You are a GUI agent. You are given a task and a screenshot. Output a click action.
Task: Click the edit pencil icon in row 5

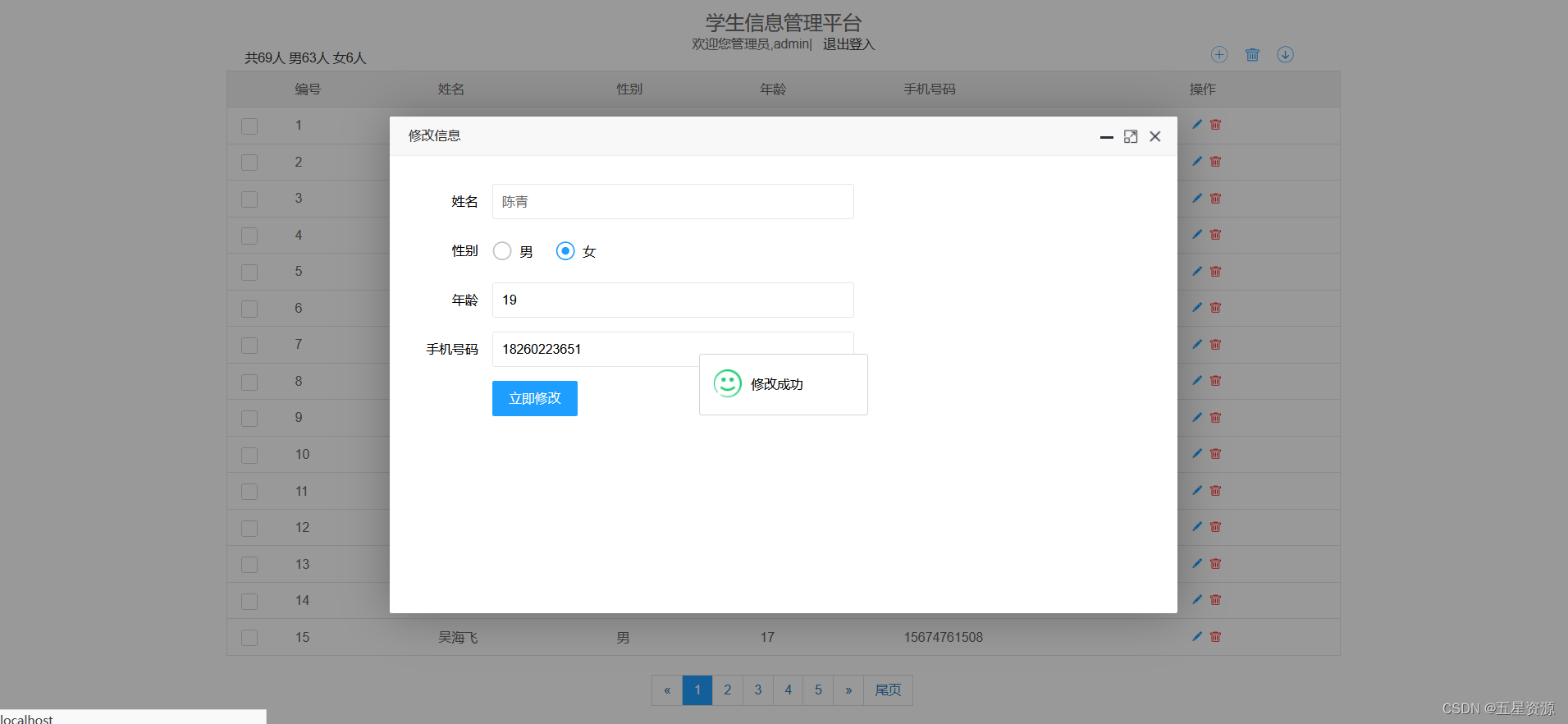[1197, 271]
